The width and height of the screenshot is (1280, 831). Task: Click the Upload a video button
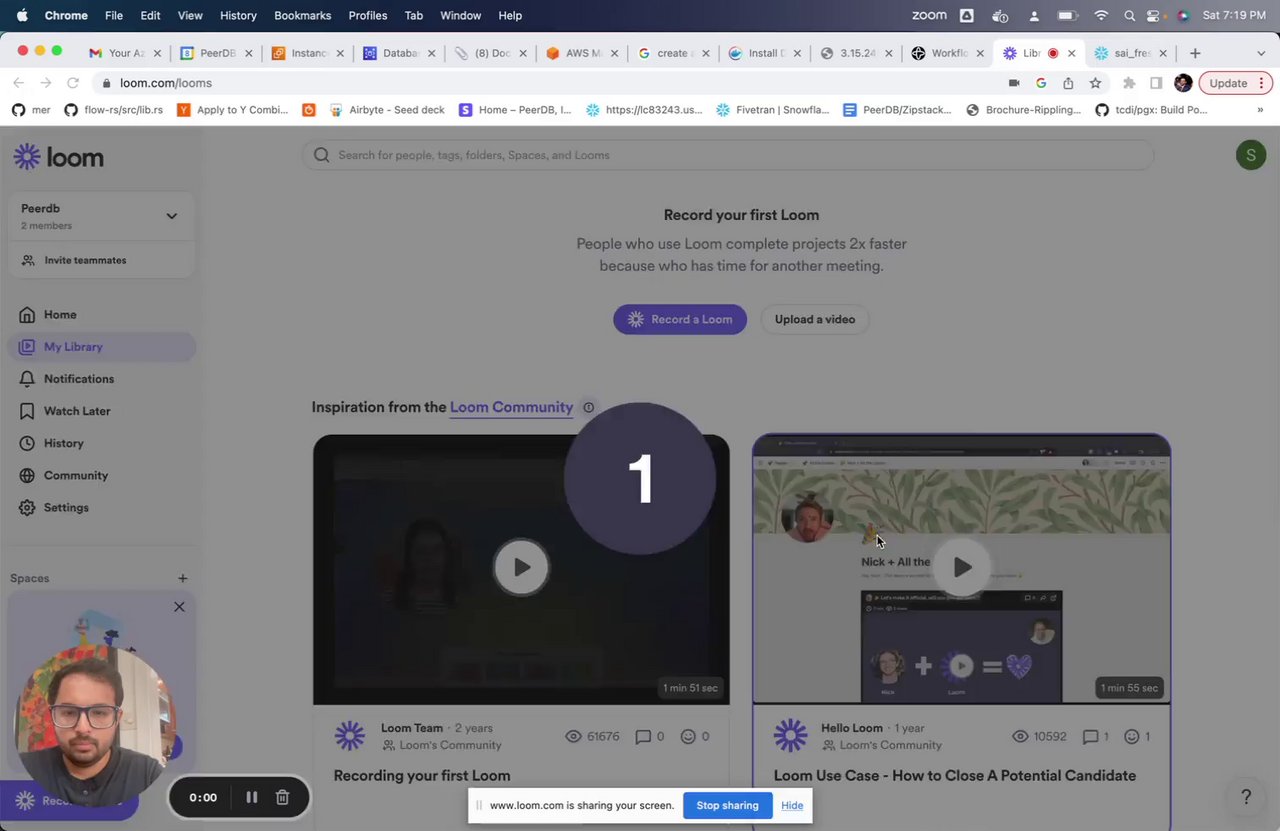(x=815, y=319)
